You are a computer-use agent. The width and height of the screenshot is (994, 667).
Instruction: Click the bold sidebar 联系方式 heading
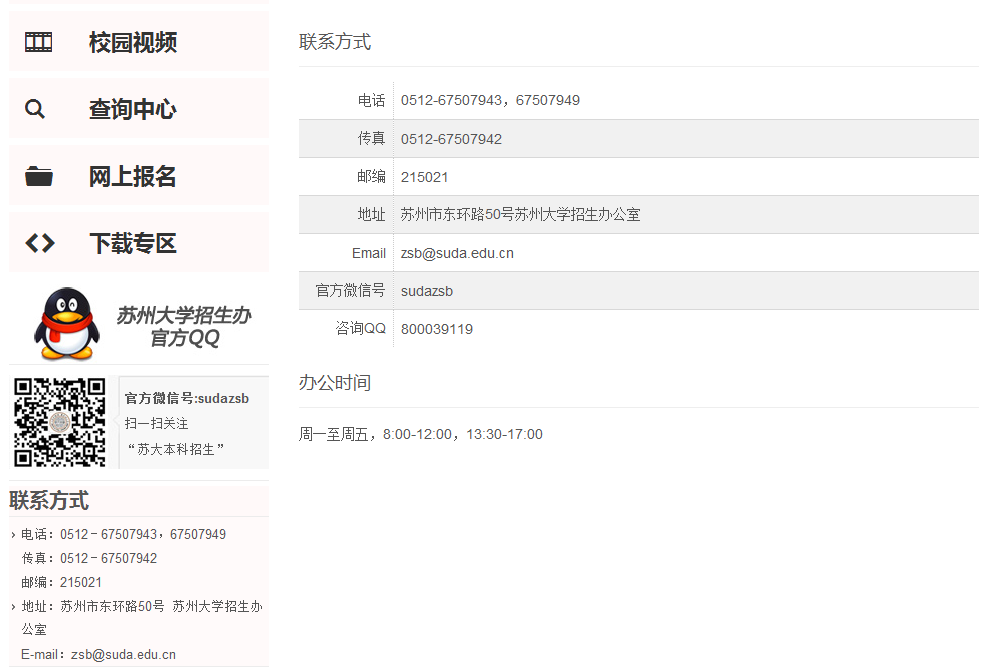point(49,500)
